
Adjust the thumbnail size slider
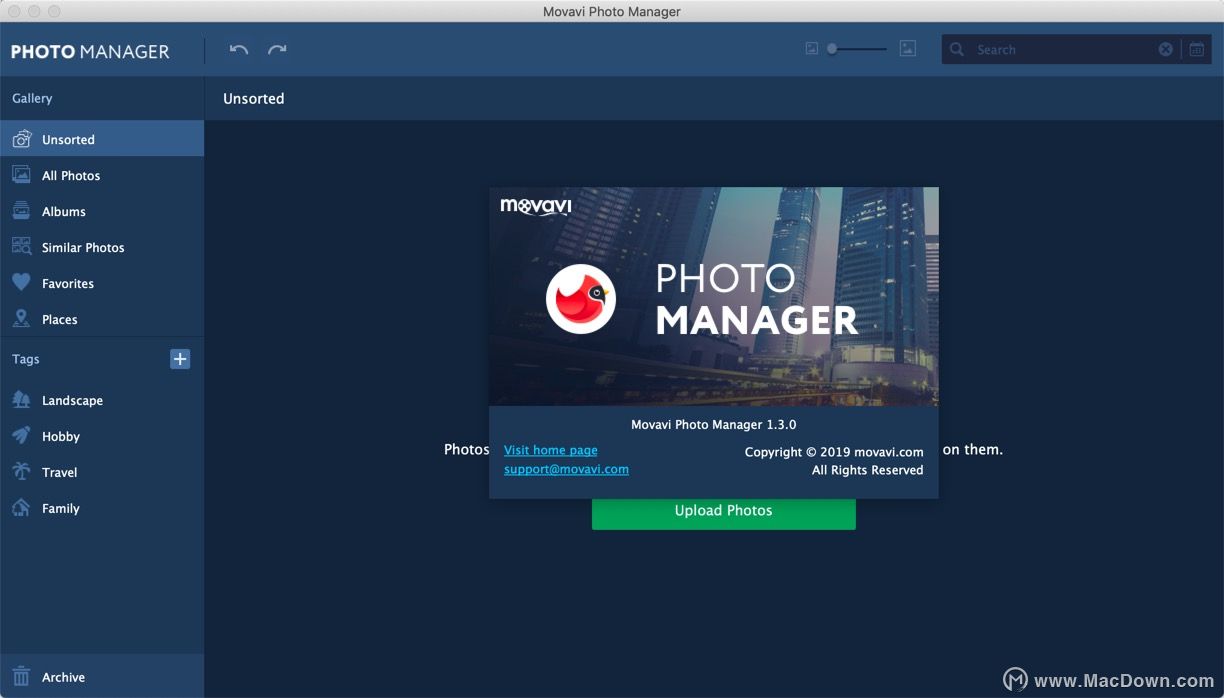856,49
